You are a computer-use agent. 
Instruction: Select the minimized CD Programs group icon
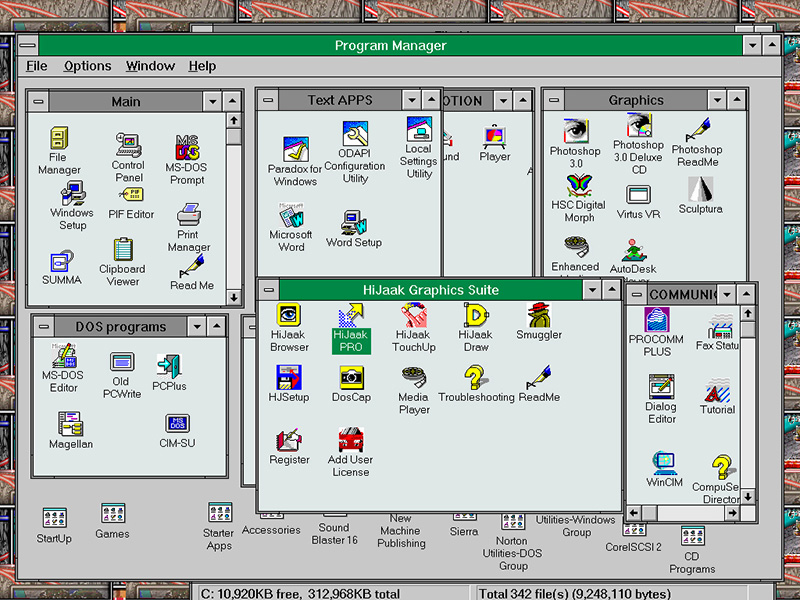(692, 538)
